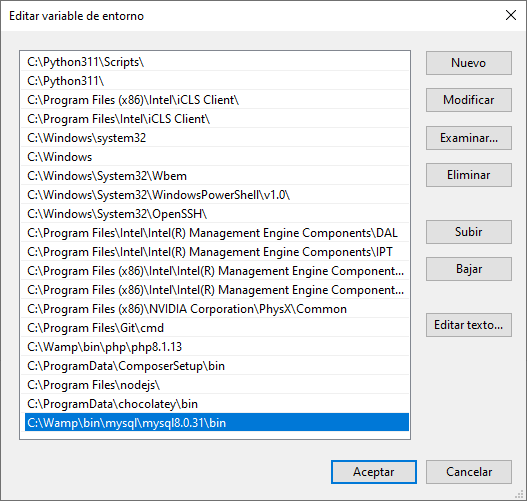The height and width of the screenshot is (501, 527).
Task: Select the C:\Windows\system32 entry
Action: point(215,138)
